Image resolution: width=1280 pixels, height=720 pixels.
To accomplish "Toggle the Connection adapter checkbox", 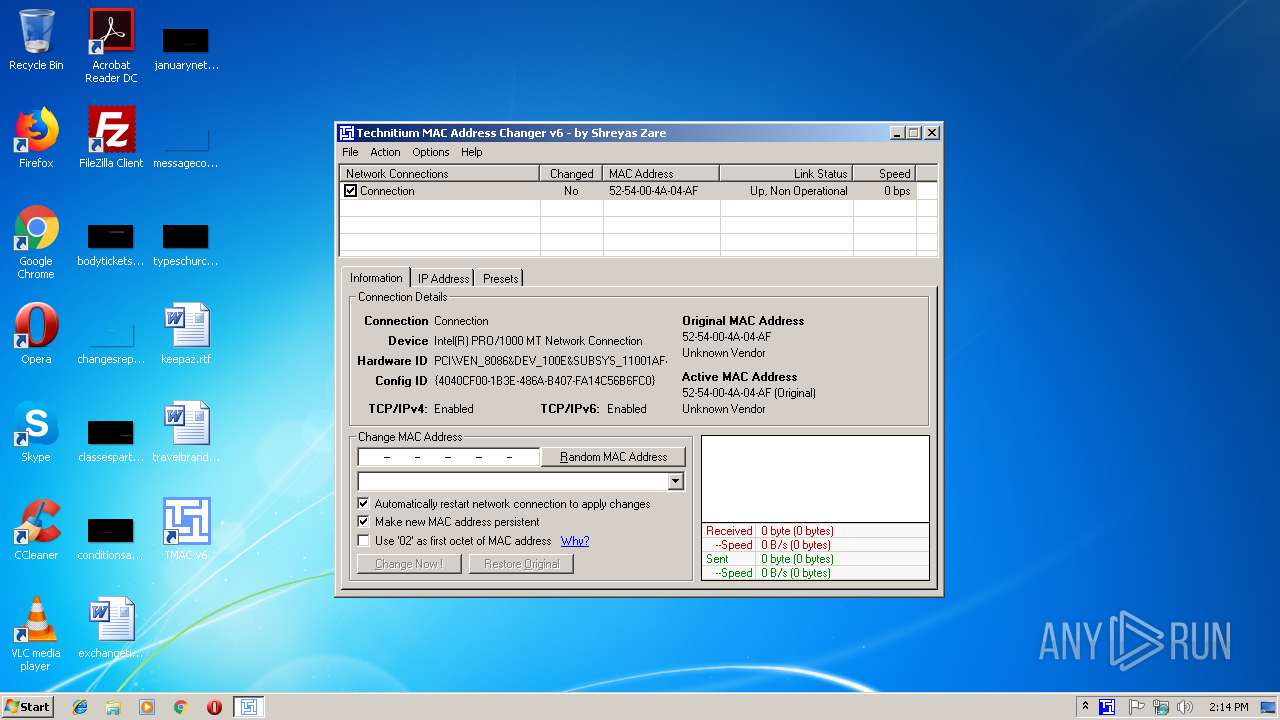I will pyautogui.click(x=350, y=191).
